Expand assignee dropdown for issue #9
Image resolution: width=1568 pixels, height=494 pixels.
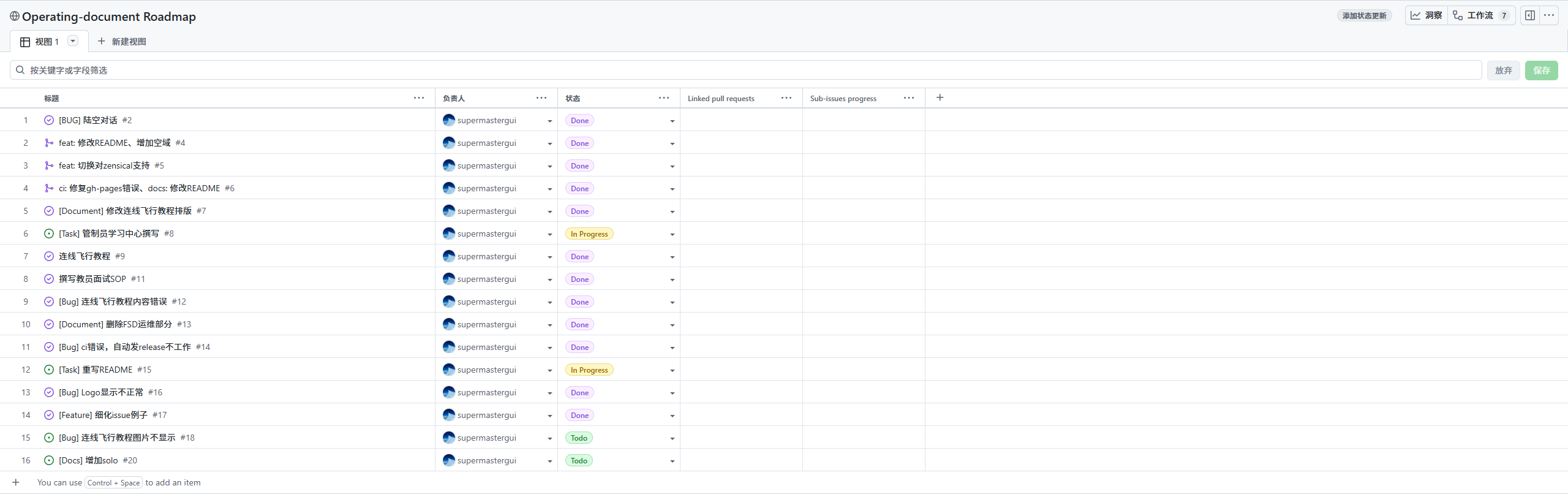tap(549, 257)
